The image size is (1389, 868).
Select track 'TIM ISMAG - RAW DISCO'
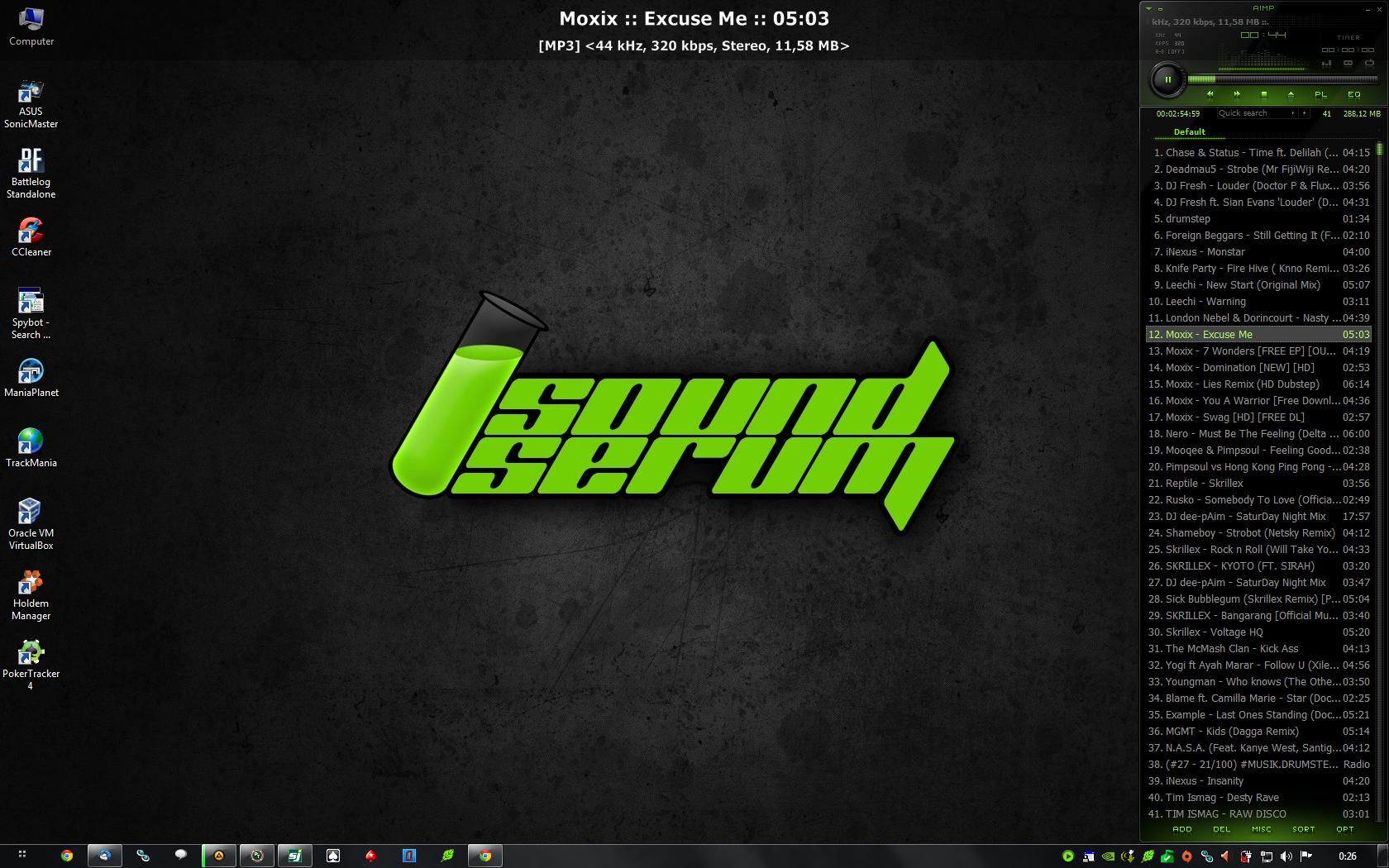[1258, 814]
